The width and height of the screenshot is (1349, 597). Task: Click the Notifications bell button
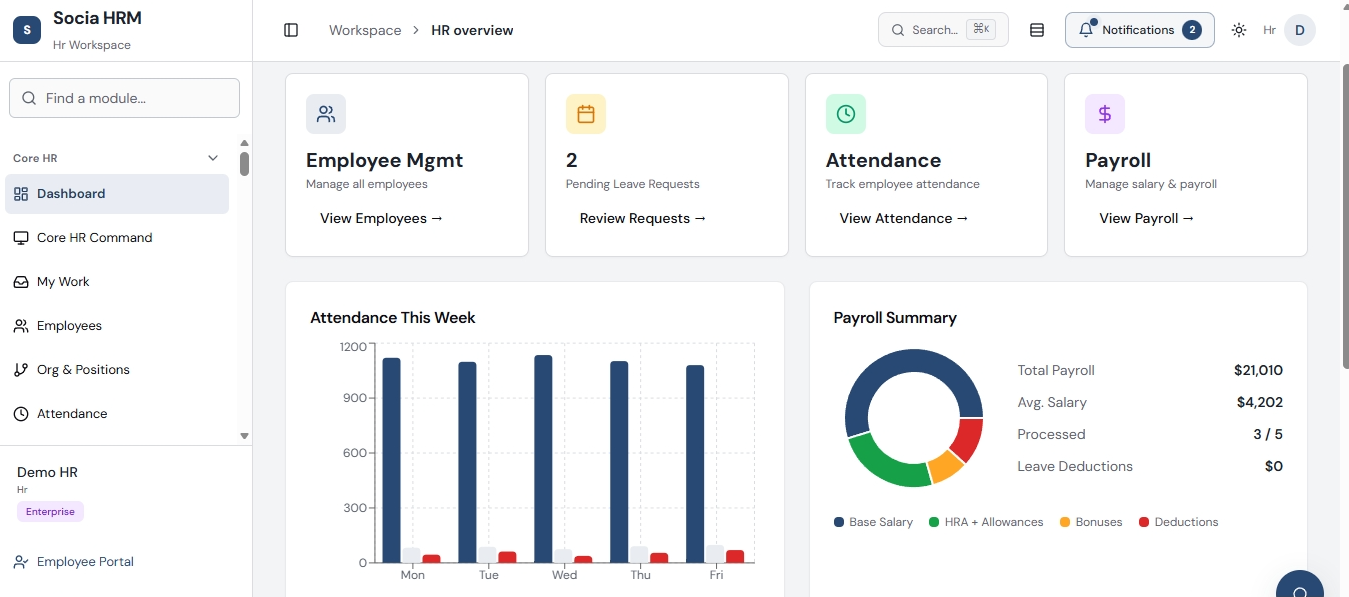pyautogui.click(x=1140, y=30)
